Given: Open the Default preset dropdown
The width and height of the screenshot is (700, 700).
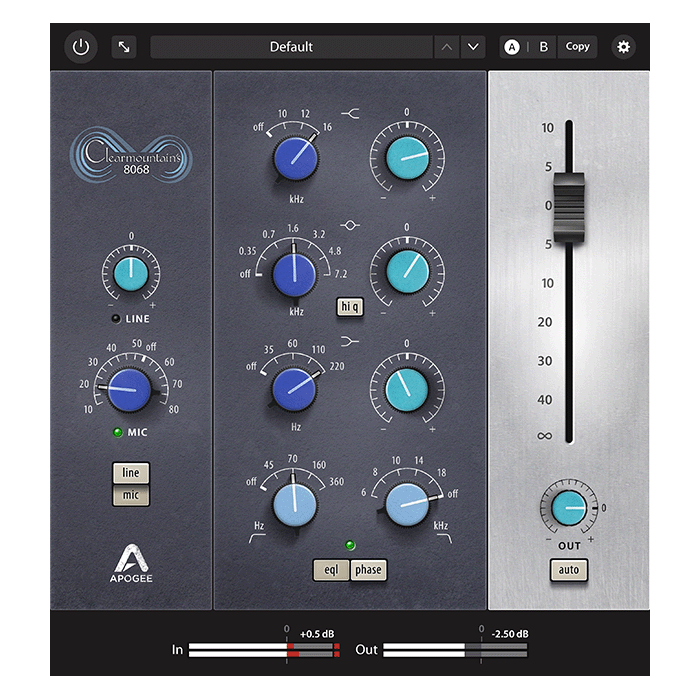Looking at the screenshot, I should tap(291, 47).
